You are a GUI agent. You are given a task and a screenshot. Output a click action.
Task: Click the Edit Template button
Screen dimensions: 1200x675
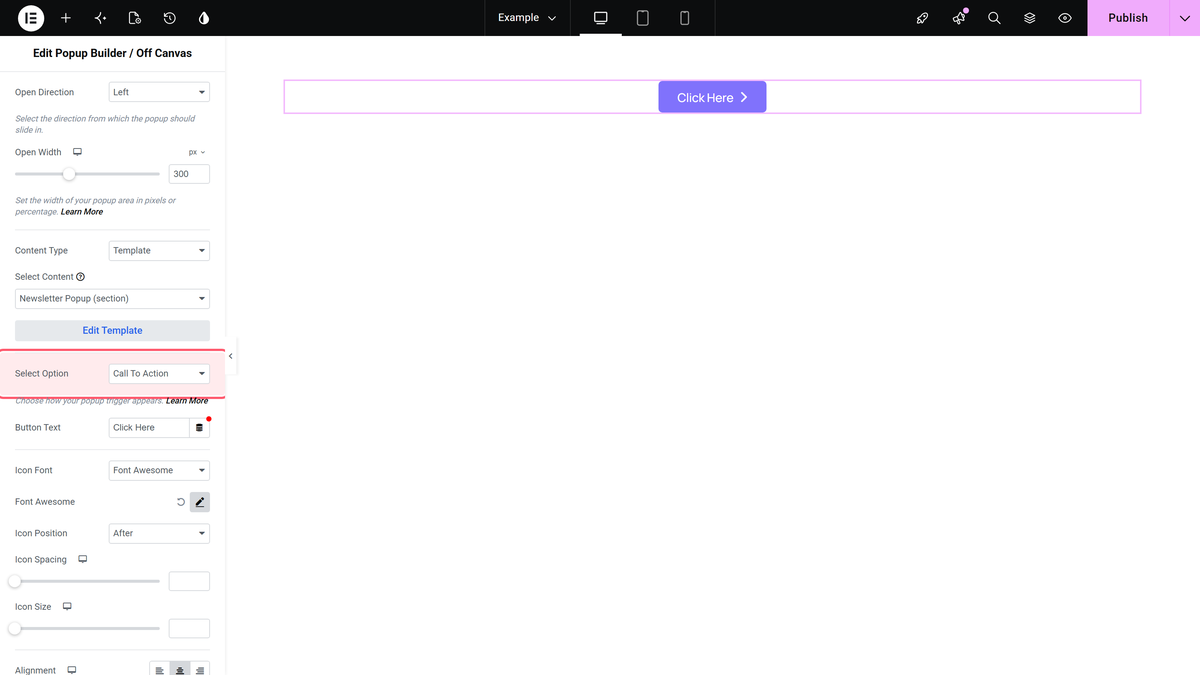pos(112,330)
